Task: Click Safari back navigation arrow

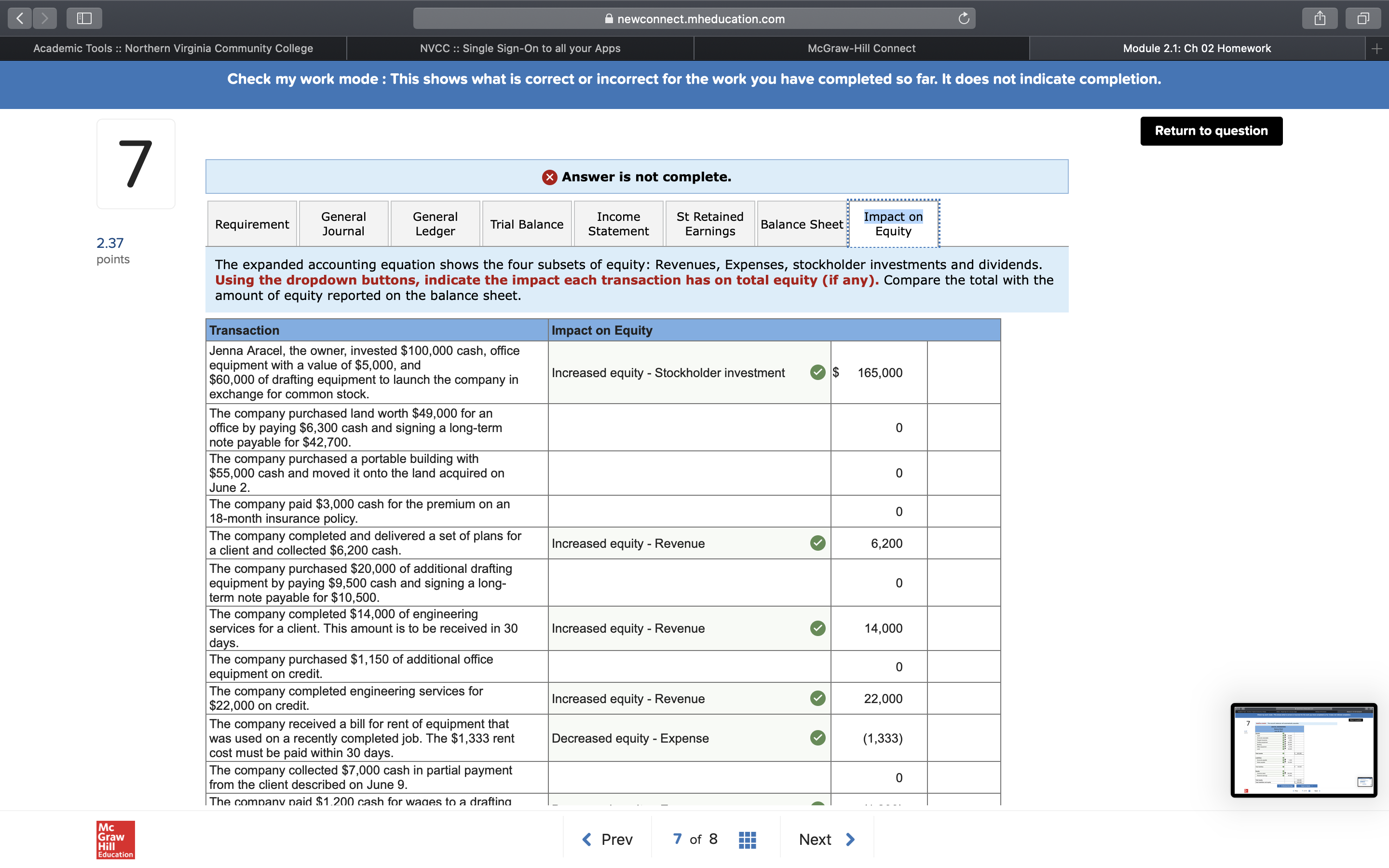Action: coord(20,18)
